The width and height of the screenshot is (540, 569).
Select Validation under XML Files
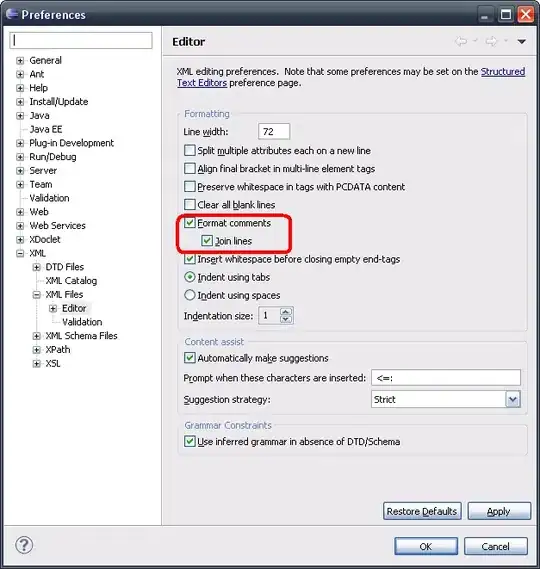pyautogui.click(x=82, y=322)
